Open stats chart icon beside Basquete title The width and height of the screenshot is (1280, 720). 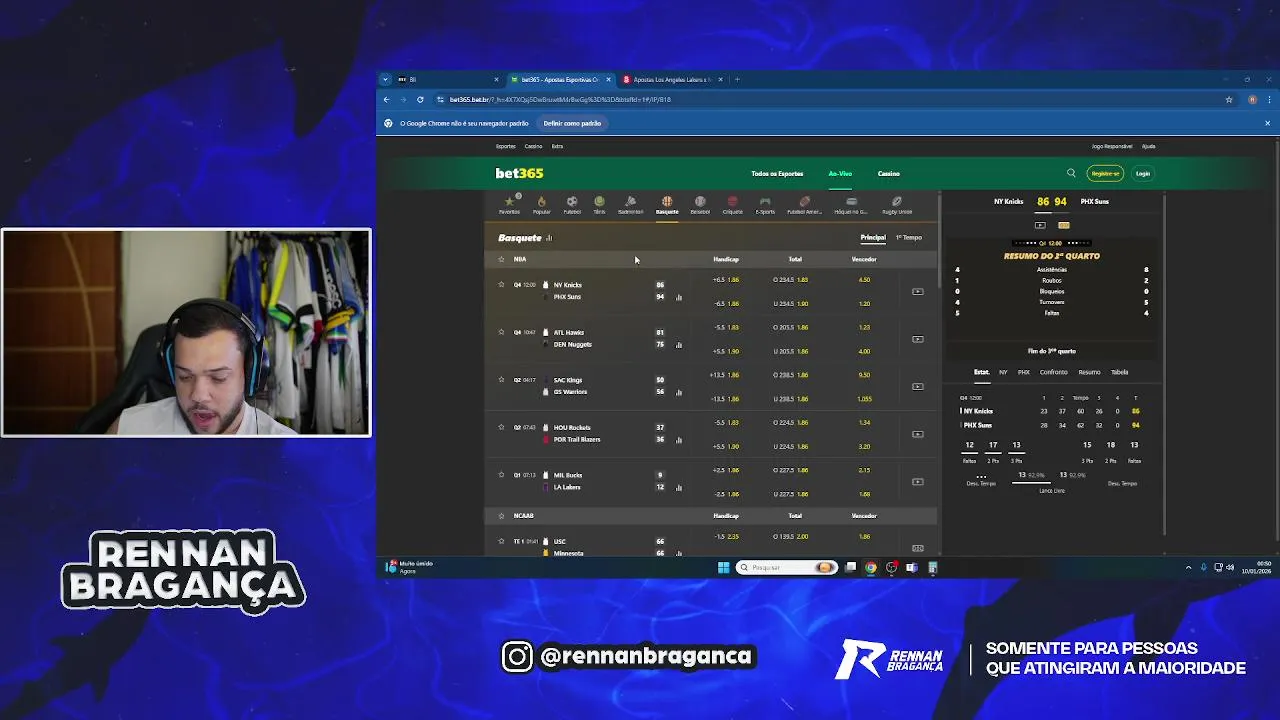click(x=549, y=238)
